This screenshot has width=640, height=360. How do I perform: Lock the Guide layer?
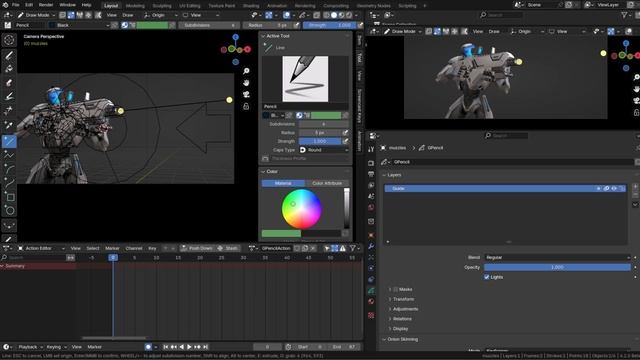[x=622, y=189]
